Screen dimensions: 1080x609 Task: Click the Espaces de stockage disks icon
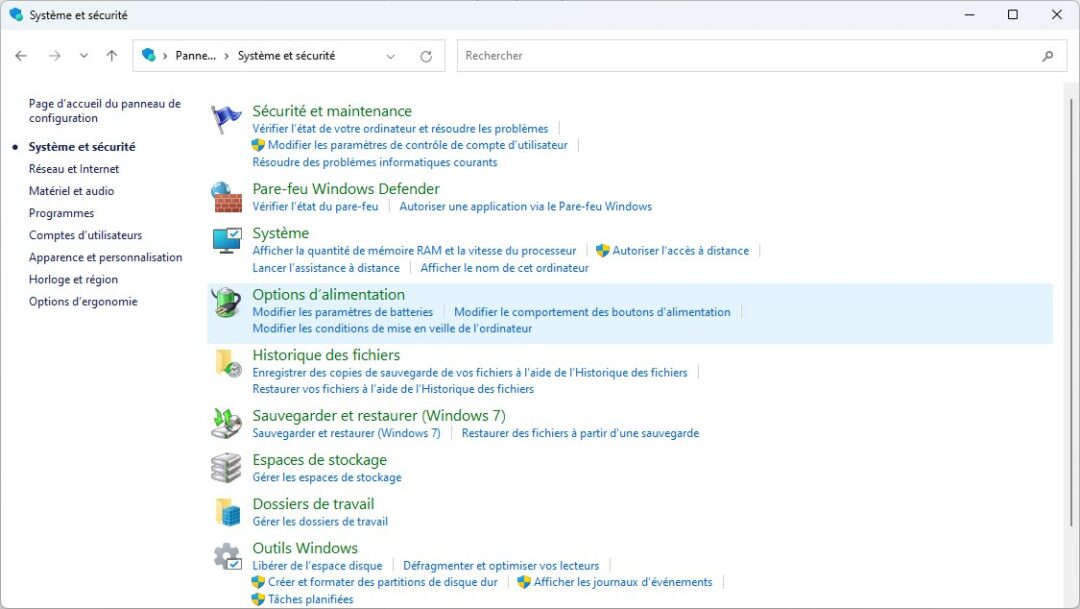[x=226, y=468]
